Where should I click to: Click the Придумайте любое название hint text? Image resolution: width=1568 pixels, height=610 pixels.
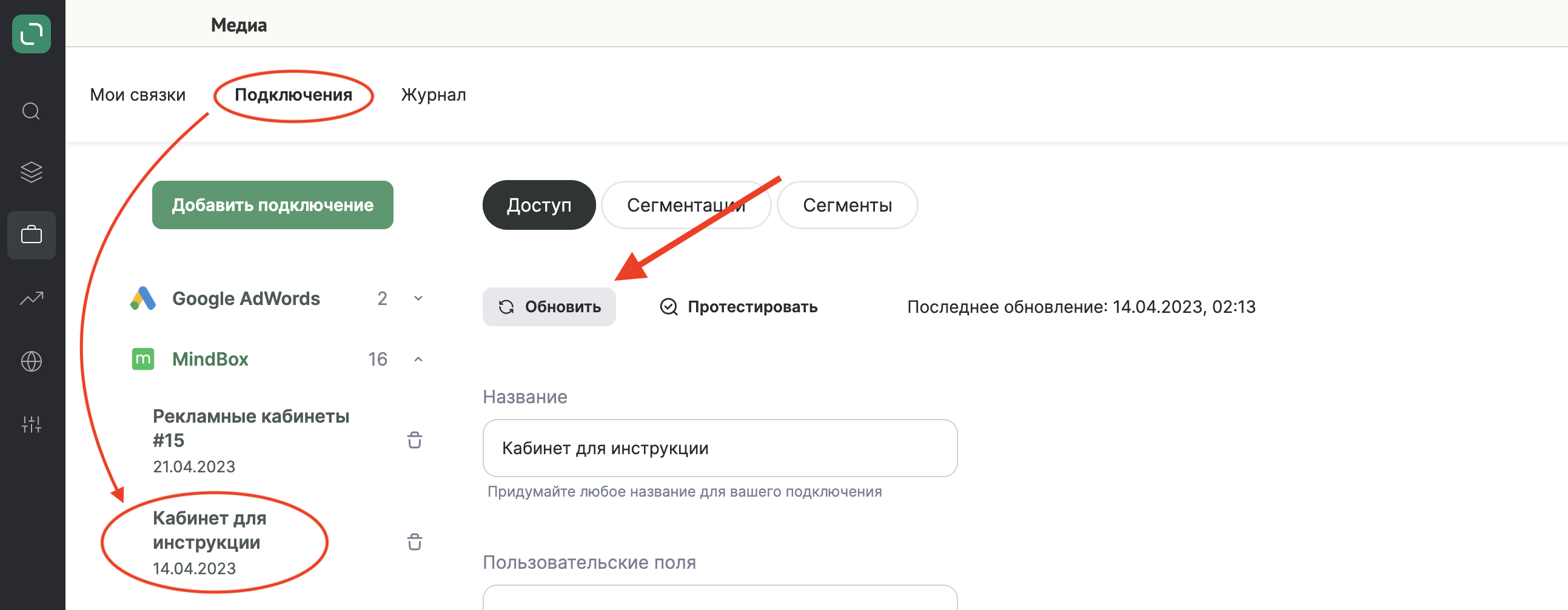pyautogui.click(x=685, y=492)
